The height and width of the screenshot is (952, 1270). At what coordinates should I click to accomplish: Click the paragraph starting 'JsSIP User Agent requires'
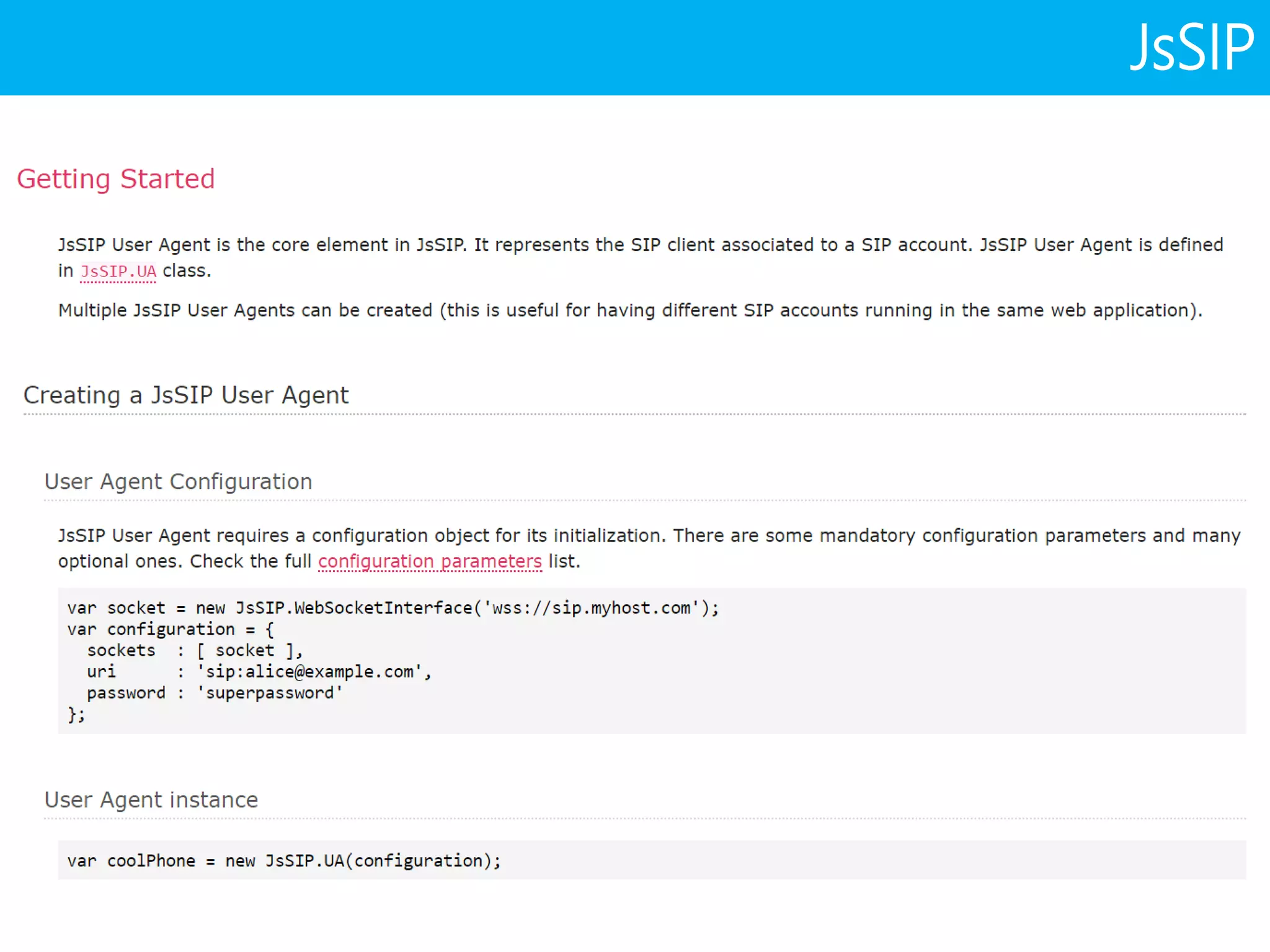(649, 536)
